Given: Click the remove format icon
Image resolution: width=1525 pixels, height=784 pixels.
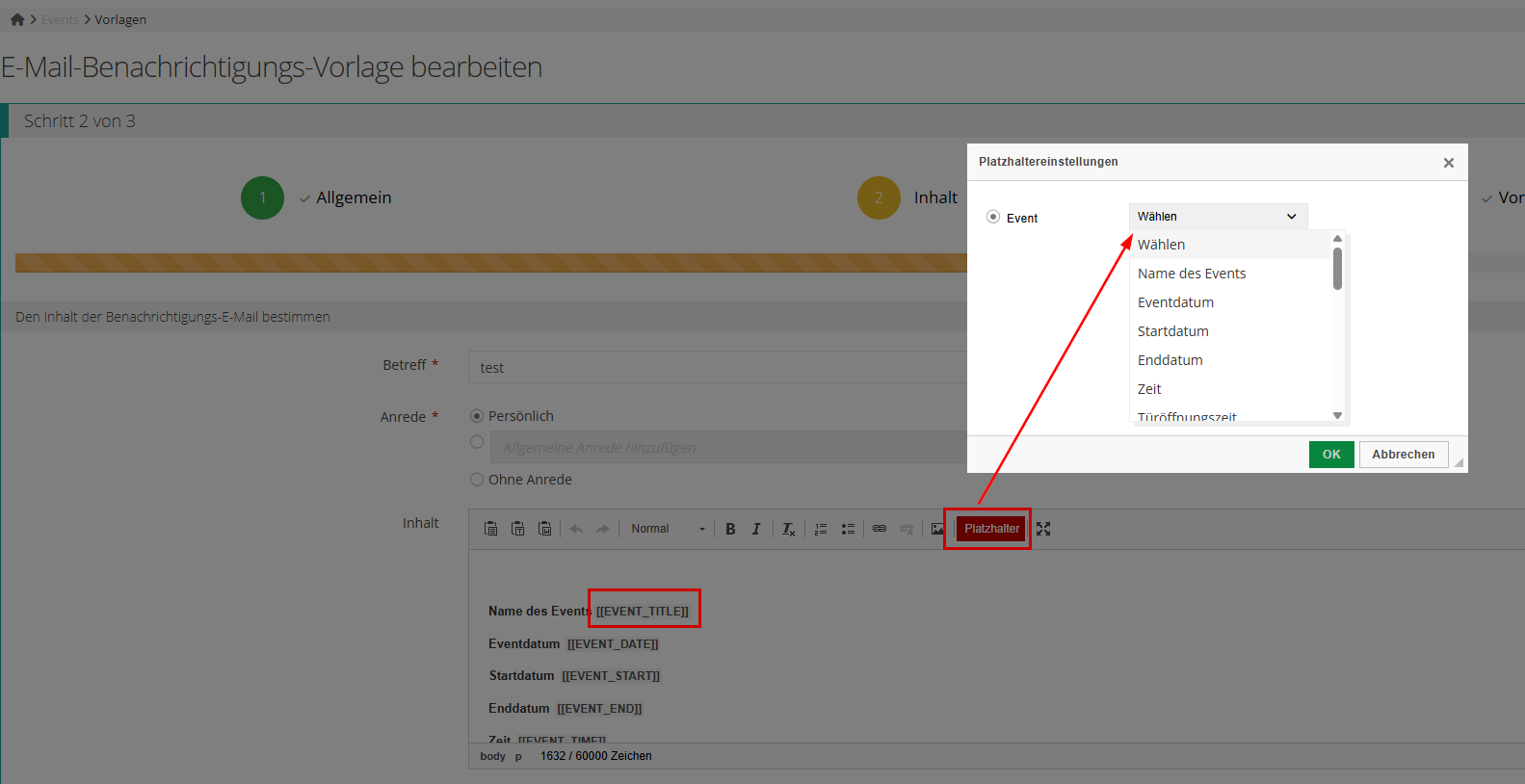Looking at the screenshot, I should coord(788,529).
